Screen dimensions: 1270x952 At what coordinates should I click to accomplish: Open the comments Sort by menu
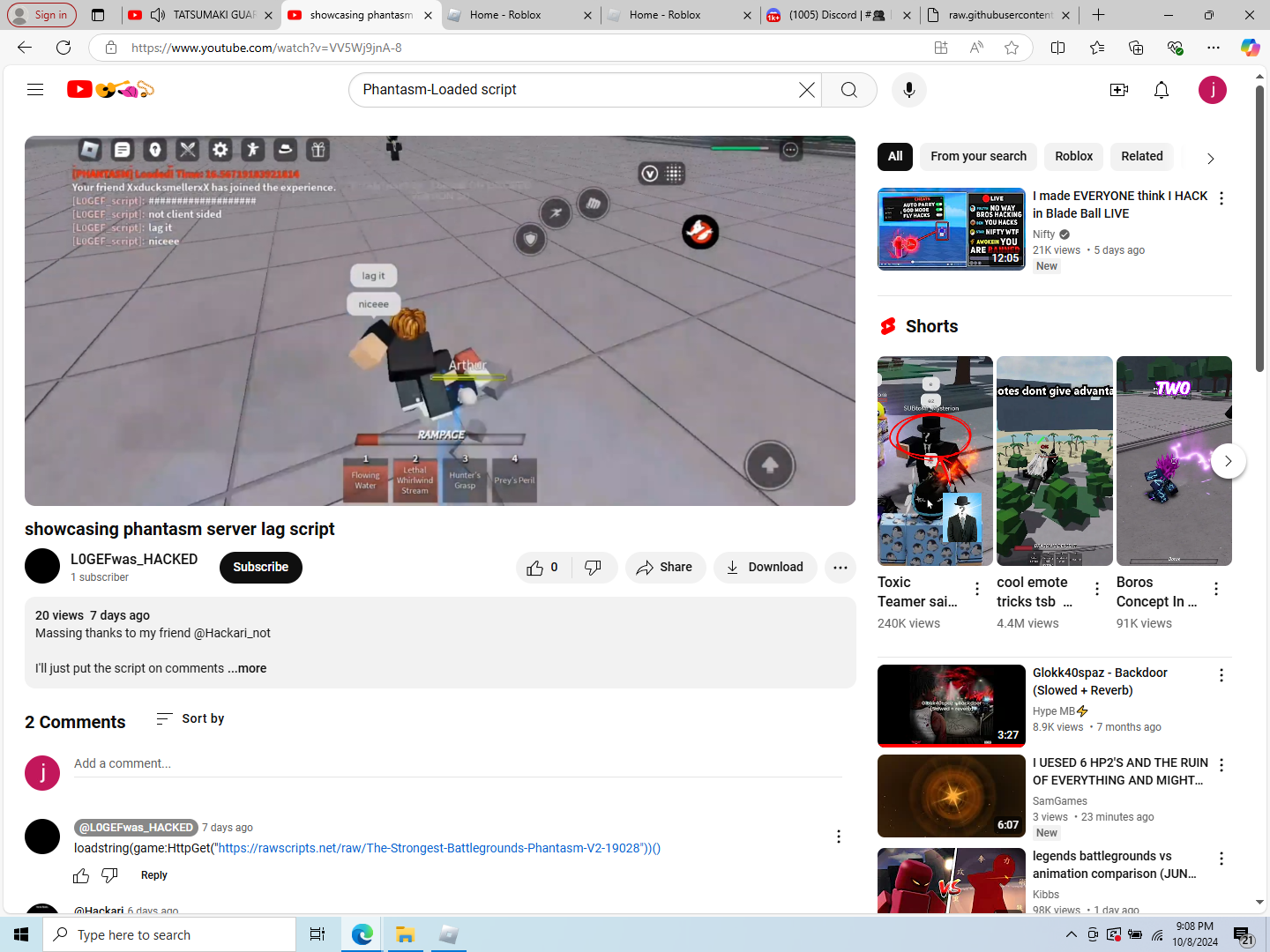[190, 719]
